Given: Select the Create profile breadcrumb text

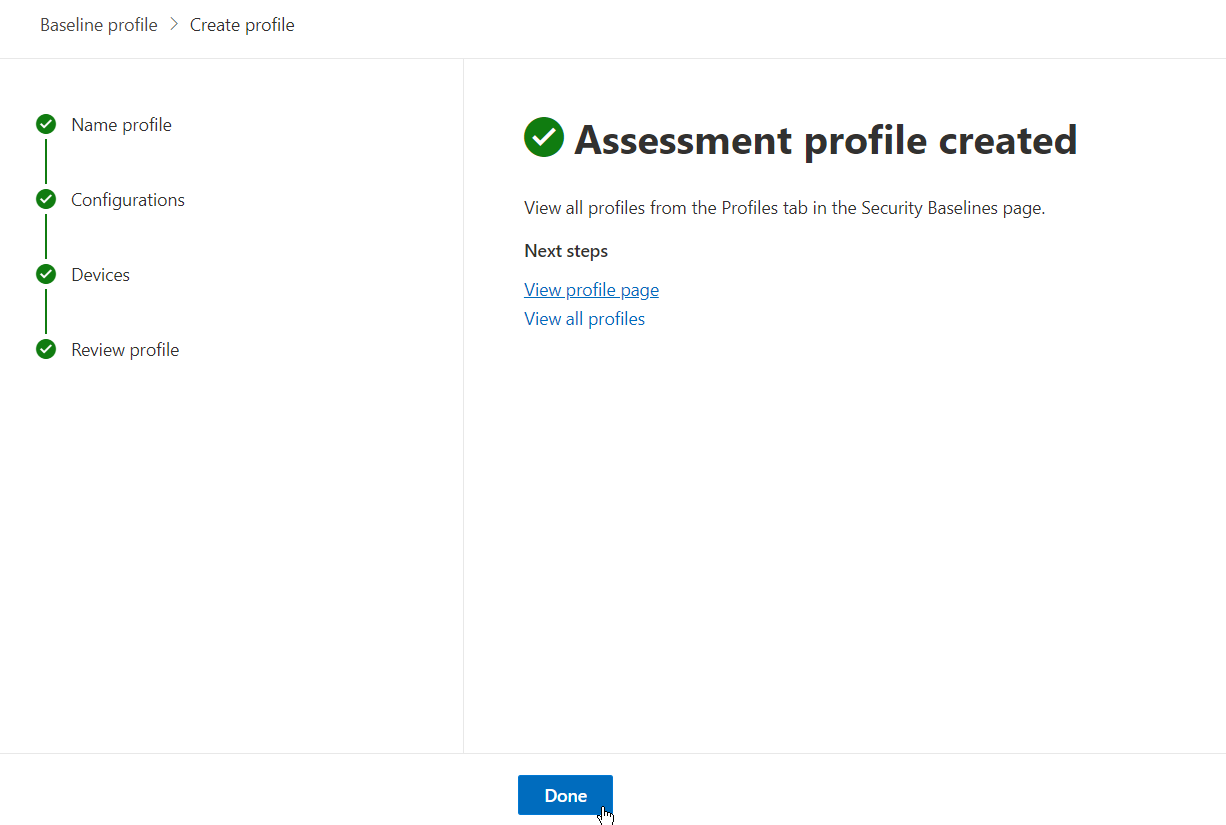Looking at the screenshot, I should 242,25.
